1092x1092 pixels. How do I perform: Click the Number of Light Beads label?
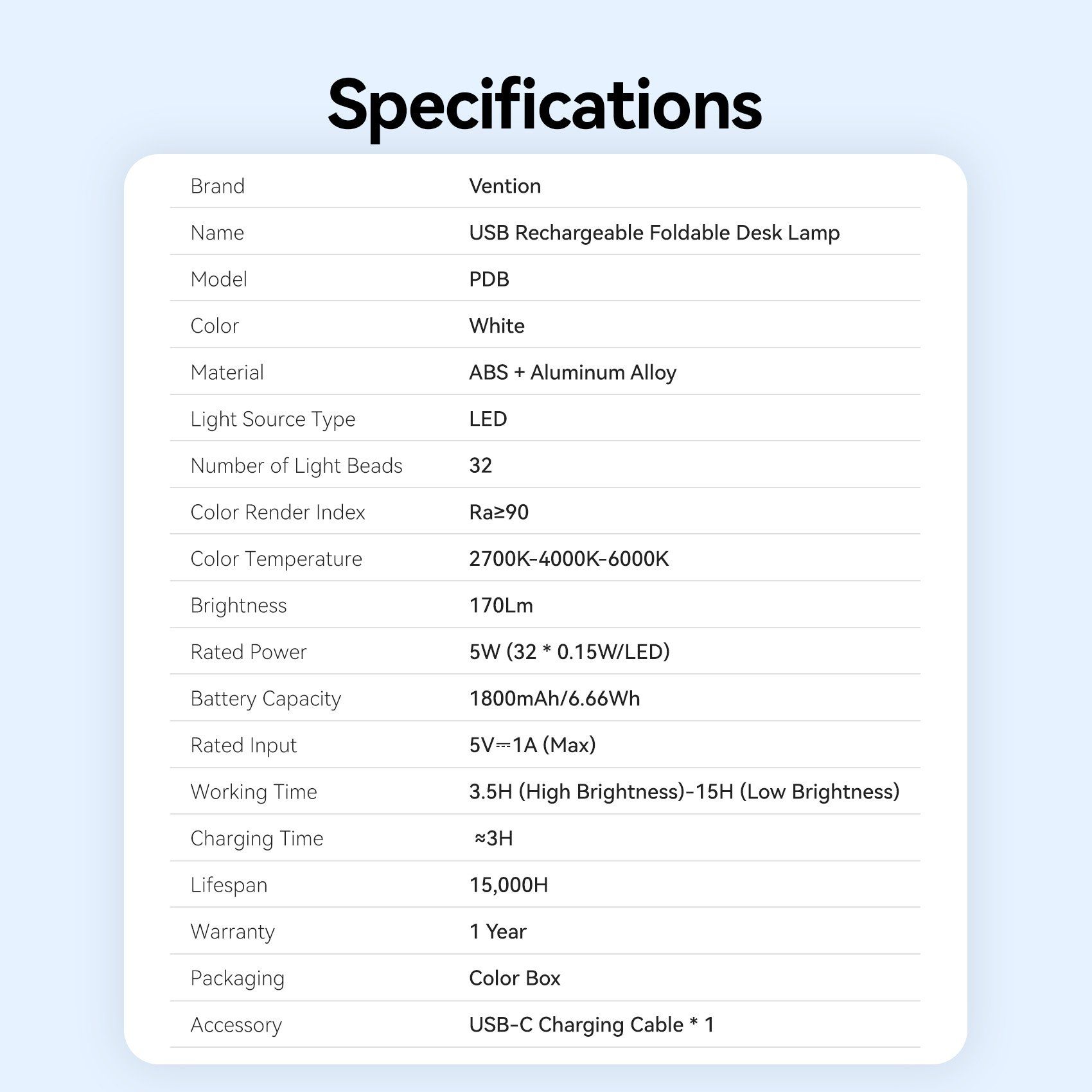pos(296,466)
